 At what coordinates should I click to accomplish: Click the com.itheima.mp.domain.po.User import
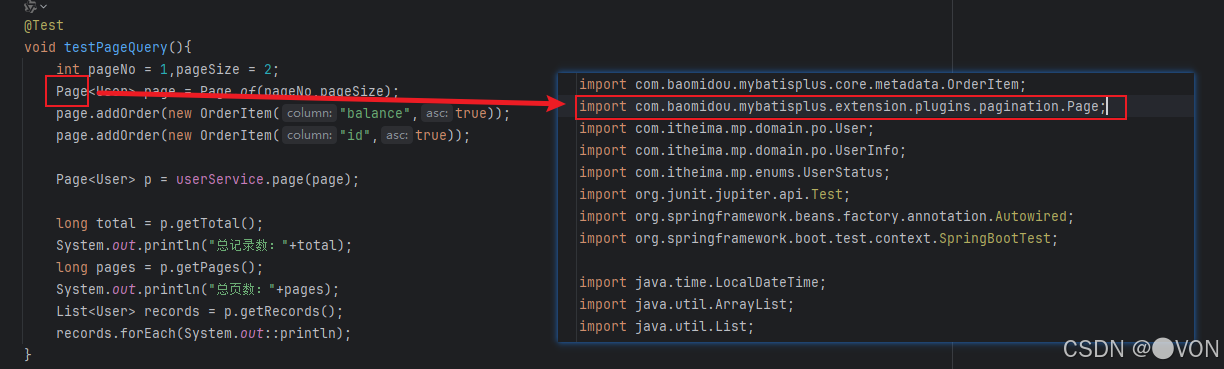click(x=727, y=129)
